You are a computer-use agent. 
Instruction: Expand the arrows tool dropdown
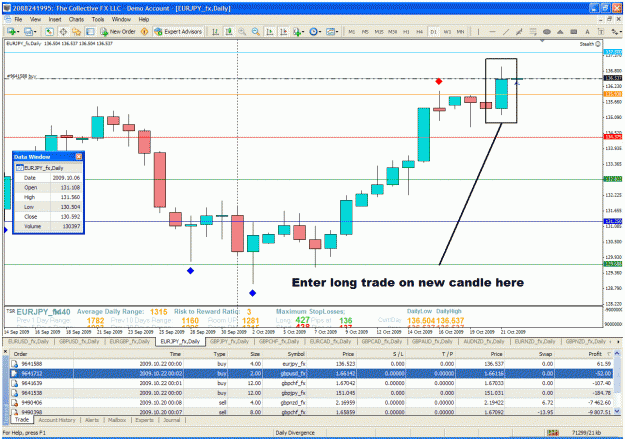point(621,32)
